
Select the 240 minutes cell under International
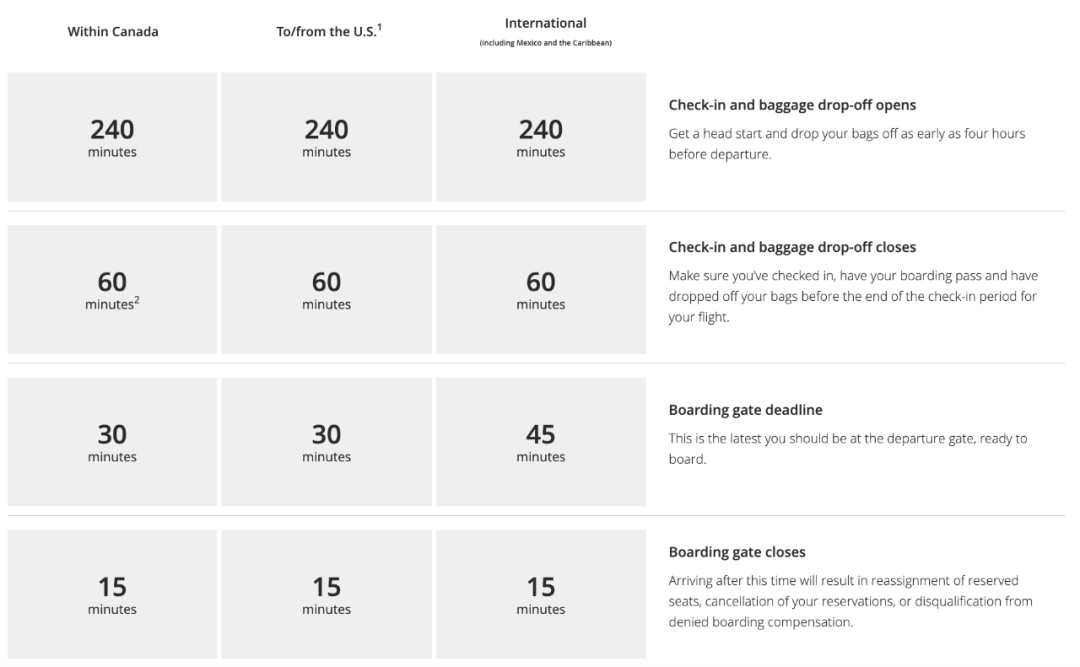tap(541, 137)
